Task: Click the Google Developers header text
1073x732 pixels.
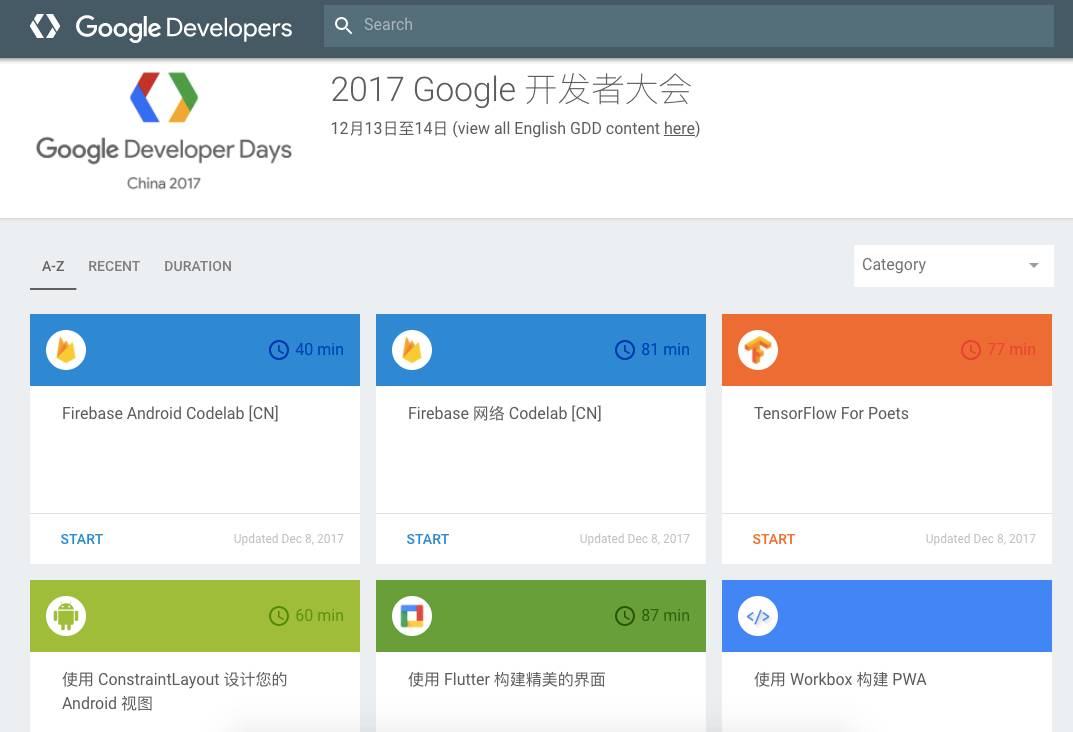Action: 183,27
